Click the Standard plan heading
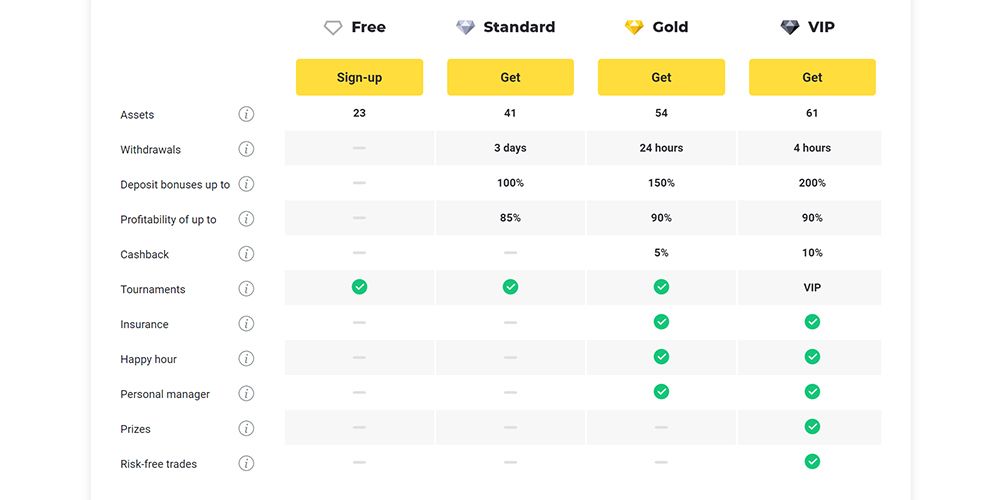 pyautogui.click(x=519, y=27)
